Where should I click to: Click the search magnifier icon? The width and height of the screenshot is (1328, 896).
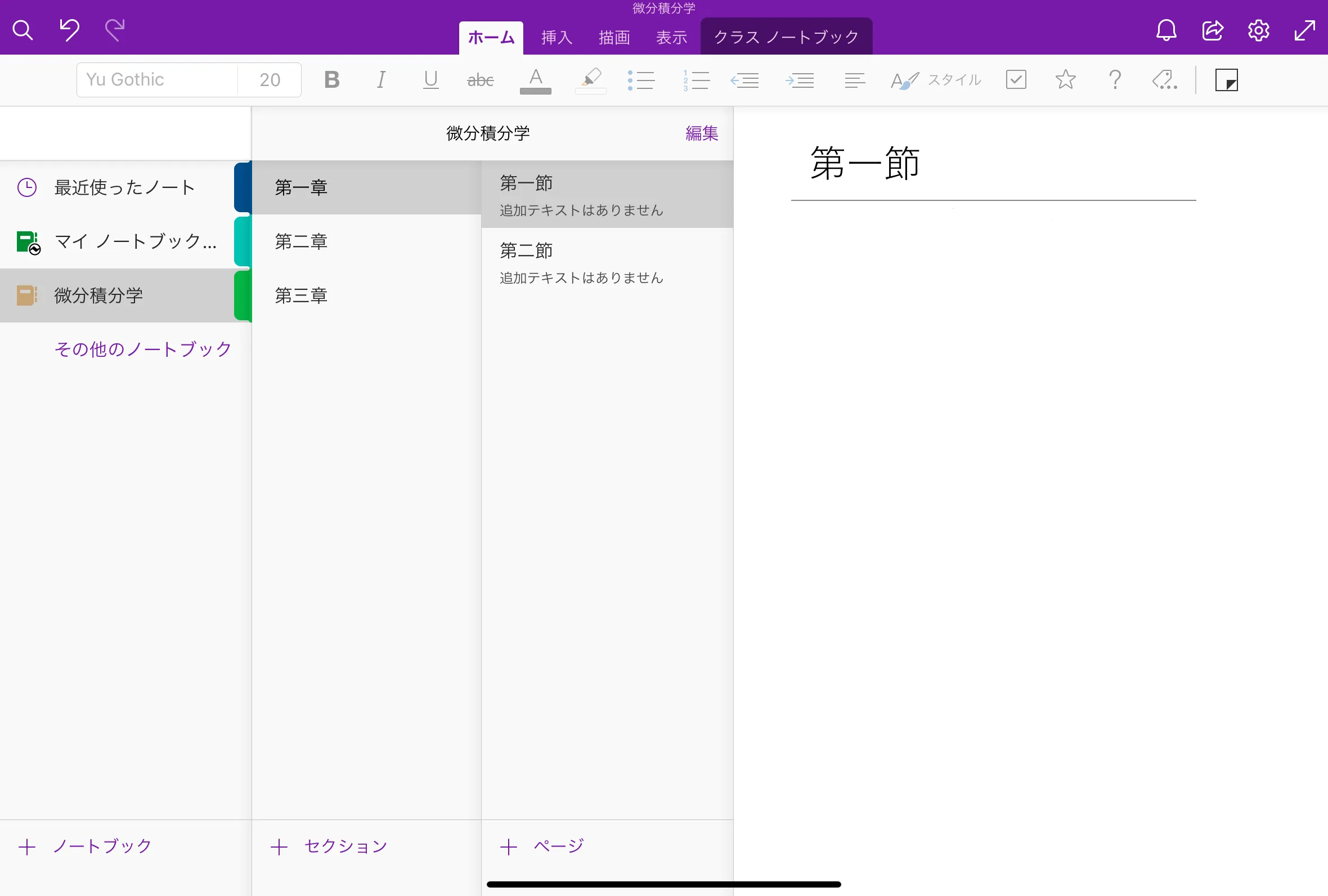(23, 30)
